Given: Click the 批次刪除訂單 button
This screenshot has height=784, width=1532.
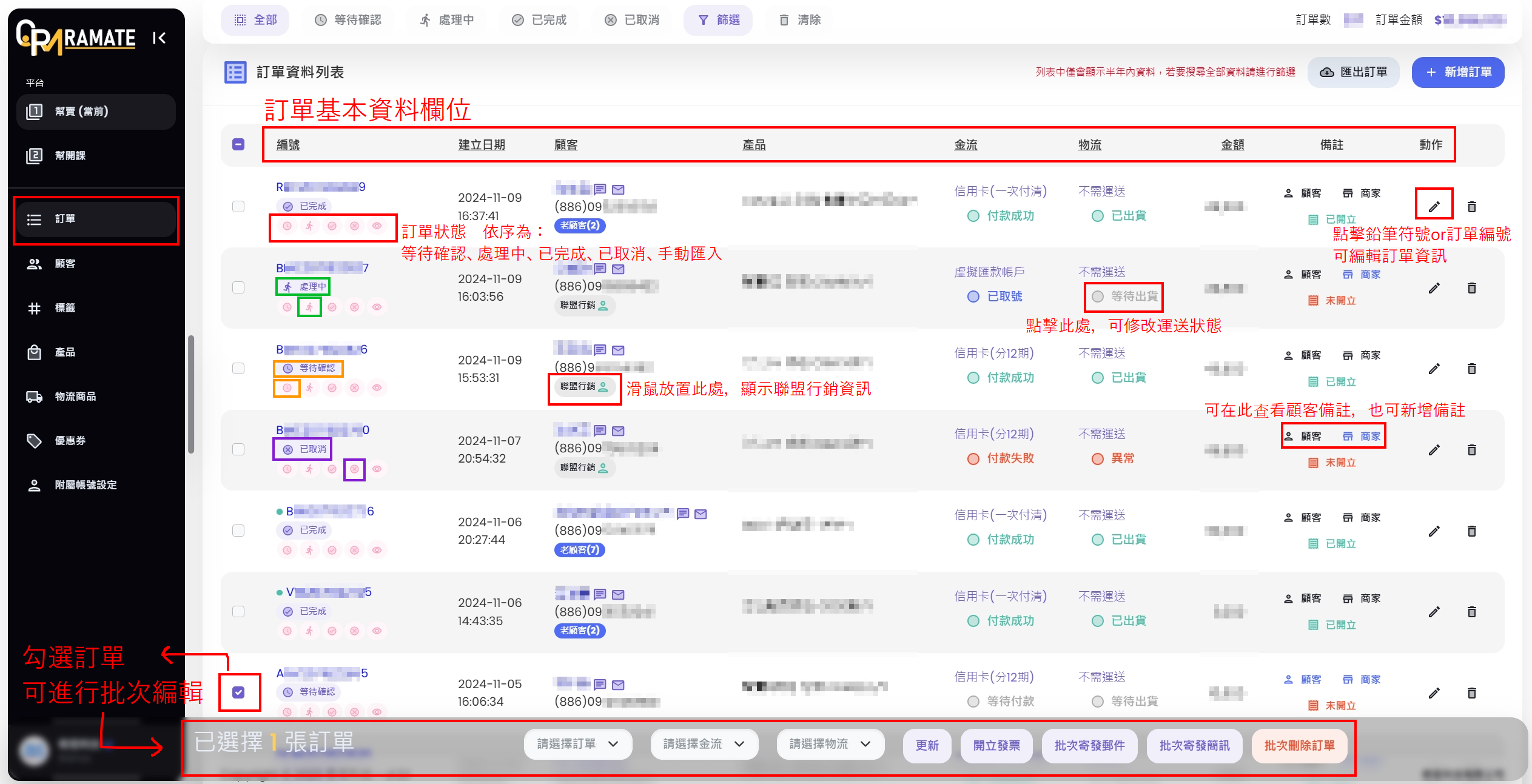Looking at the screenshot, I should (1299, 745).
